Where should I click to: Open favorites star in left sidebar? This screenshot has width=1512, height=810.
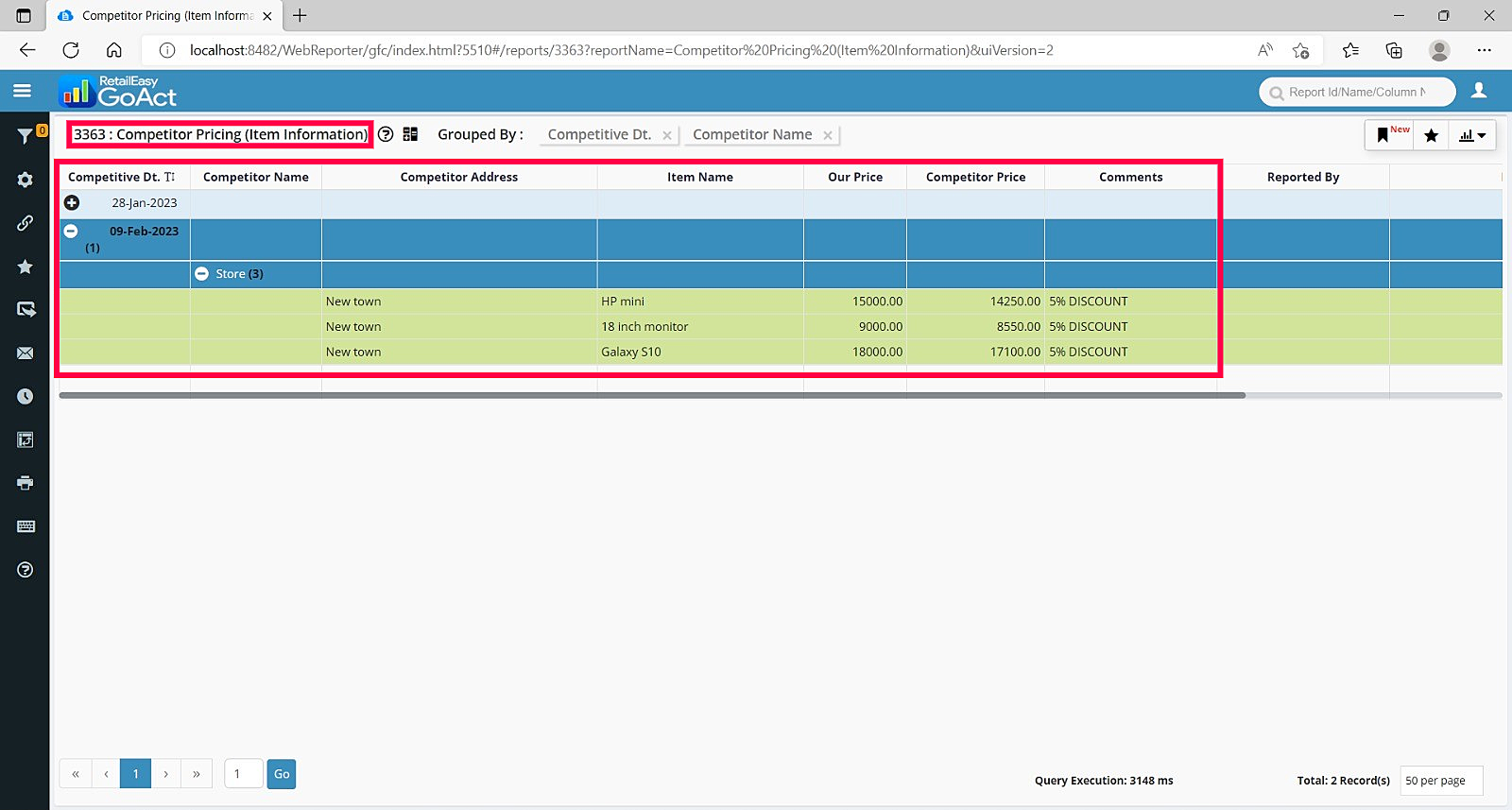point(26,267)
